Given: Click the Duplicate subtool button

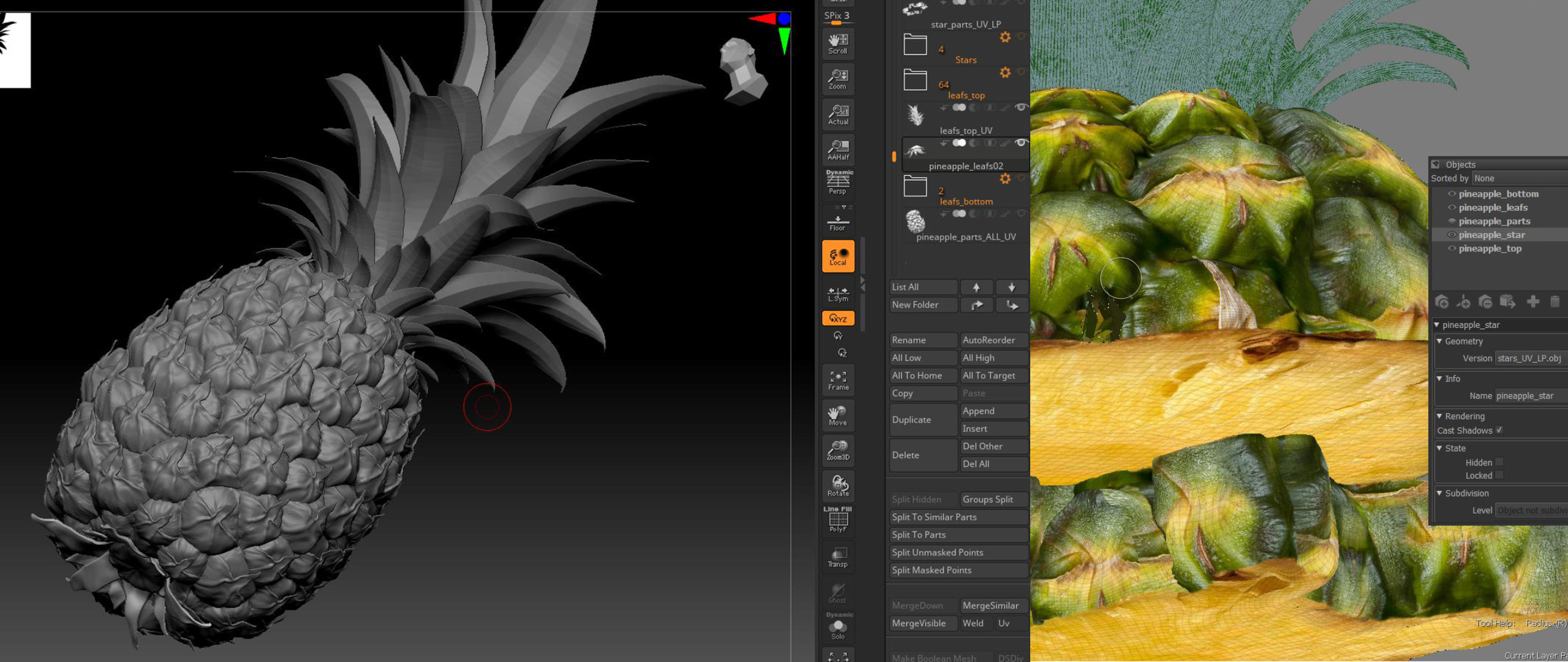Looking at the screenshot, I should pyautogui.click(x=923, y=420).
